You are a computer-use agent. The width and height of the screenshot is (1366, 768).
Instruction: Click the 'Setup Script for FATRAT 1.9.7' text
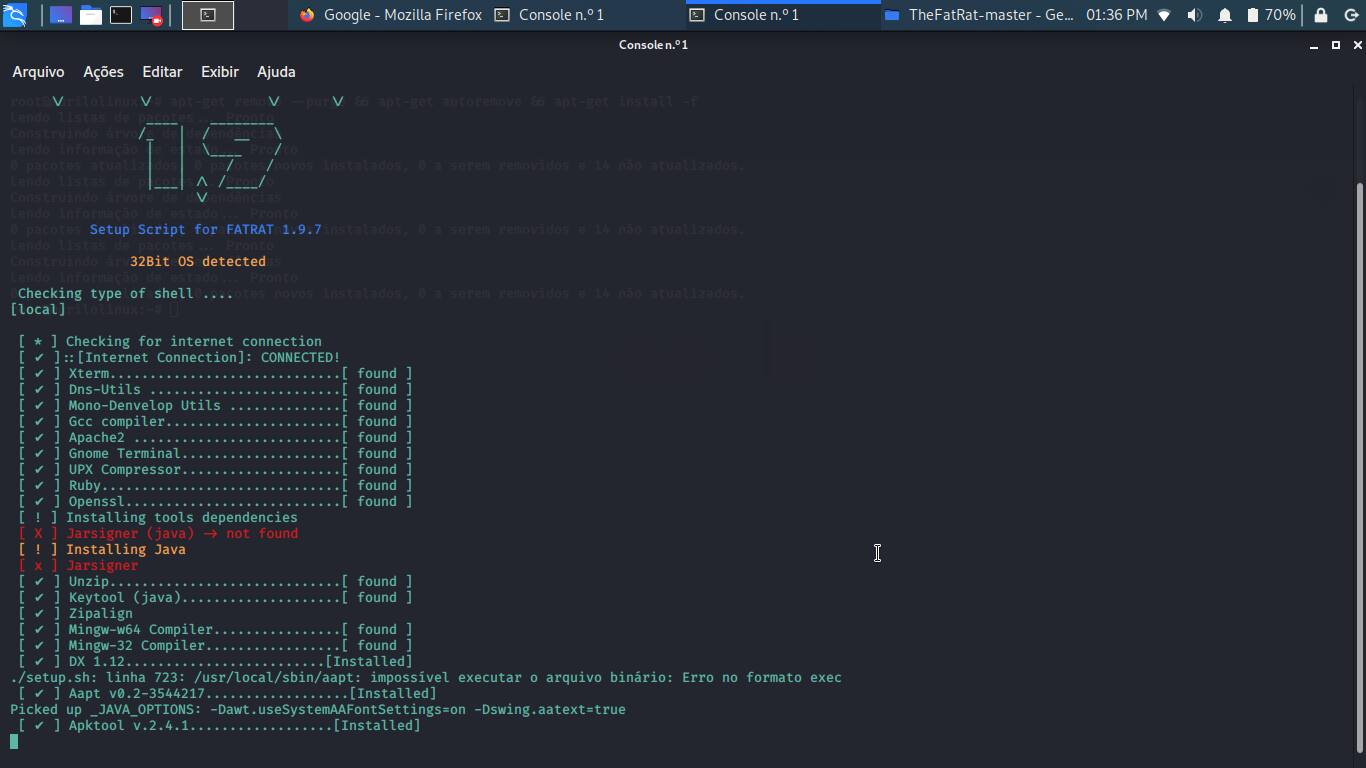click(206, 229)
